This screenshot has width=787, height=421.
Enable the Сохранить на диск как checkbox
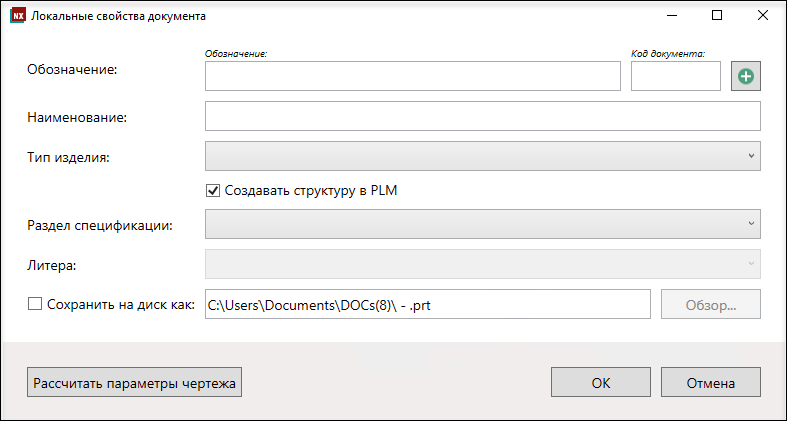pos(35,304)
